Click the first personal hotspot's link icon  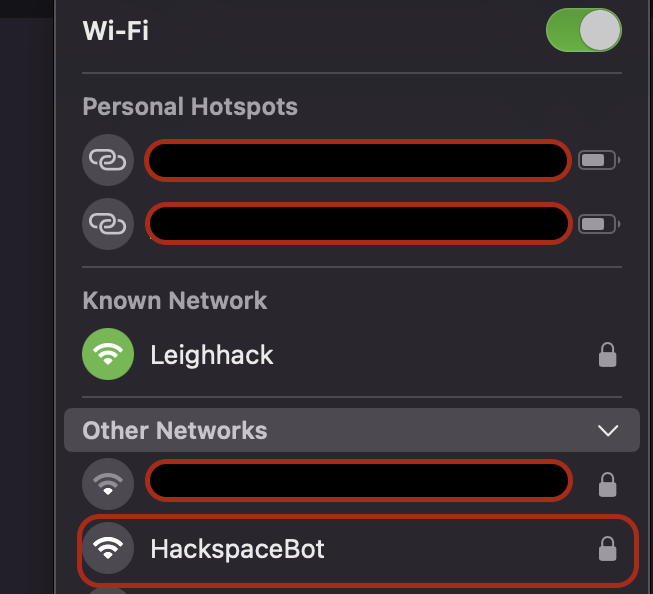(107, 160)
